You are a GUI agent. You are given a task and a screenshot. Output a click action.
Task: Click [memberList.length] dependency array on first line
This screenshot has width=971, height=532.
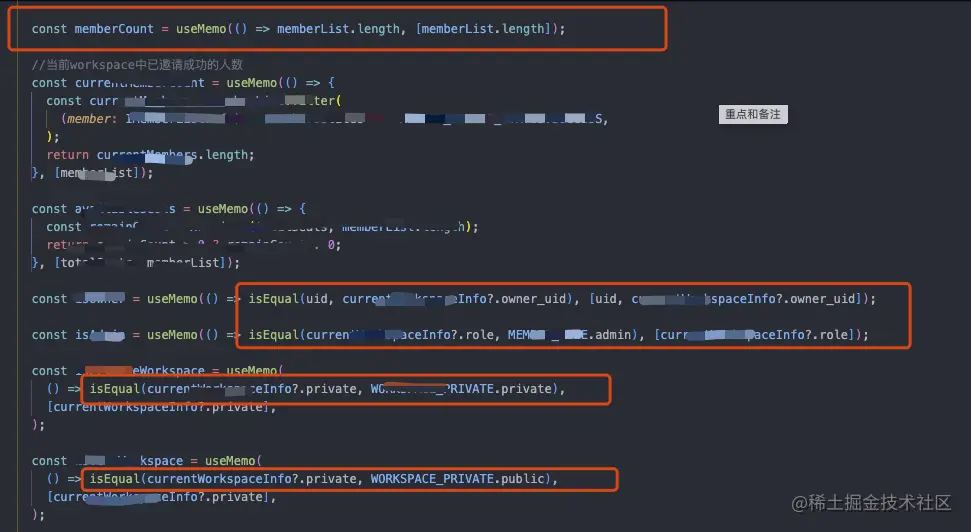[x=484, y=29]
